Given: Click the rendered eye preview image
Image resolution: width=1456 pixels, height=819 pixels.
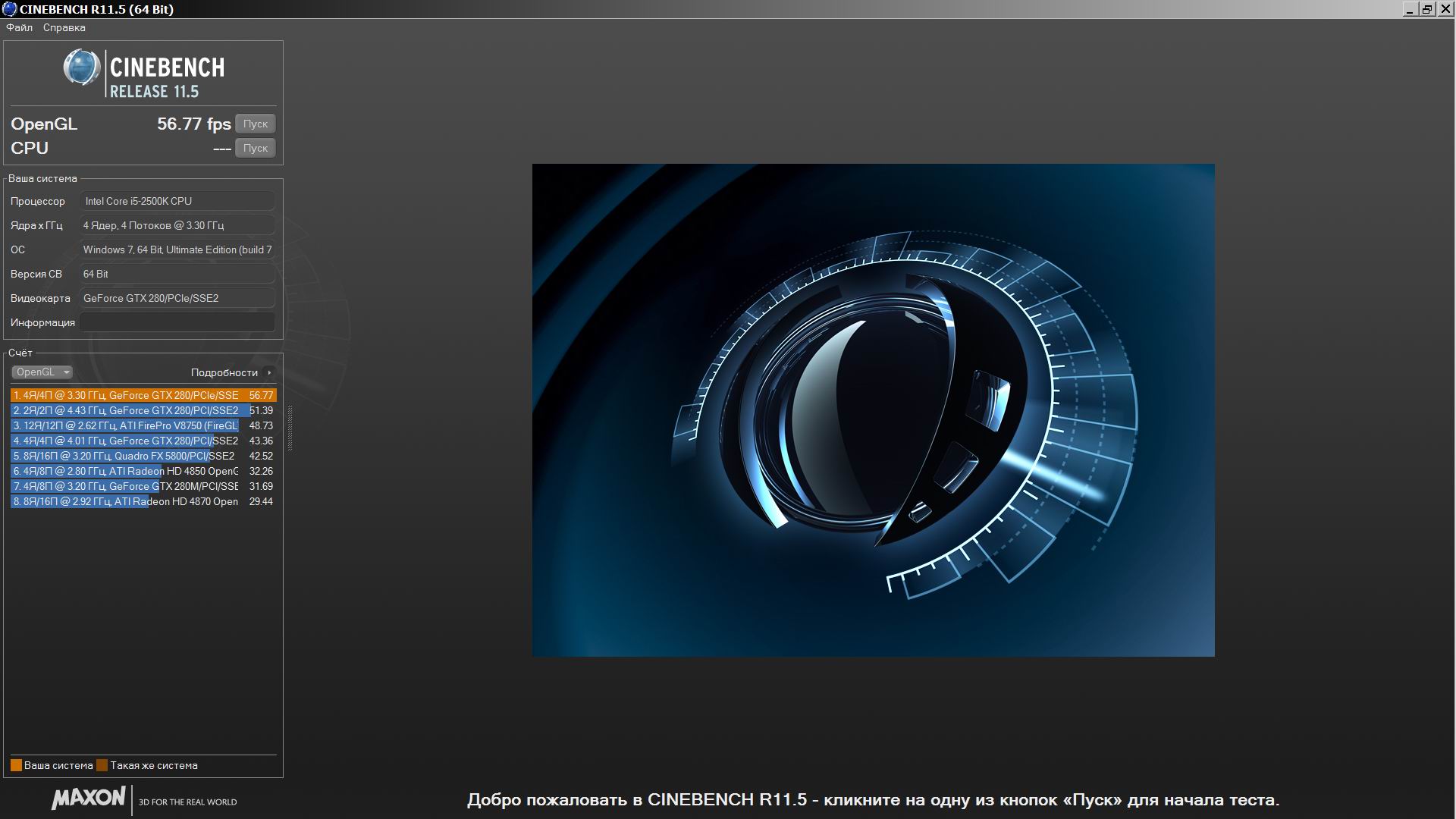Looking at the screenshot, I should click(x=873, y=409).
